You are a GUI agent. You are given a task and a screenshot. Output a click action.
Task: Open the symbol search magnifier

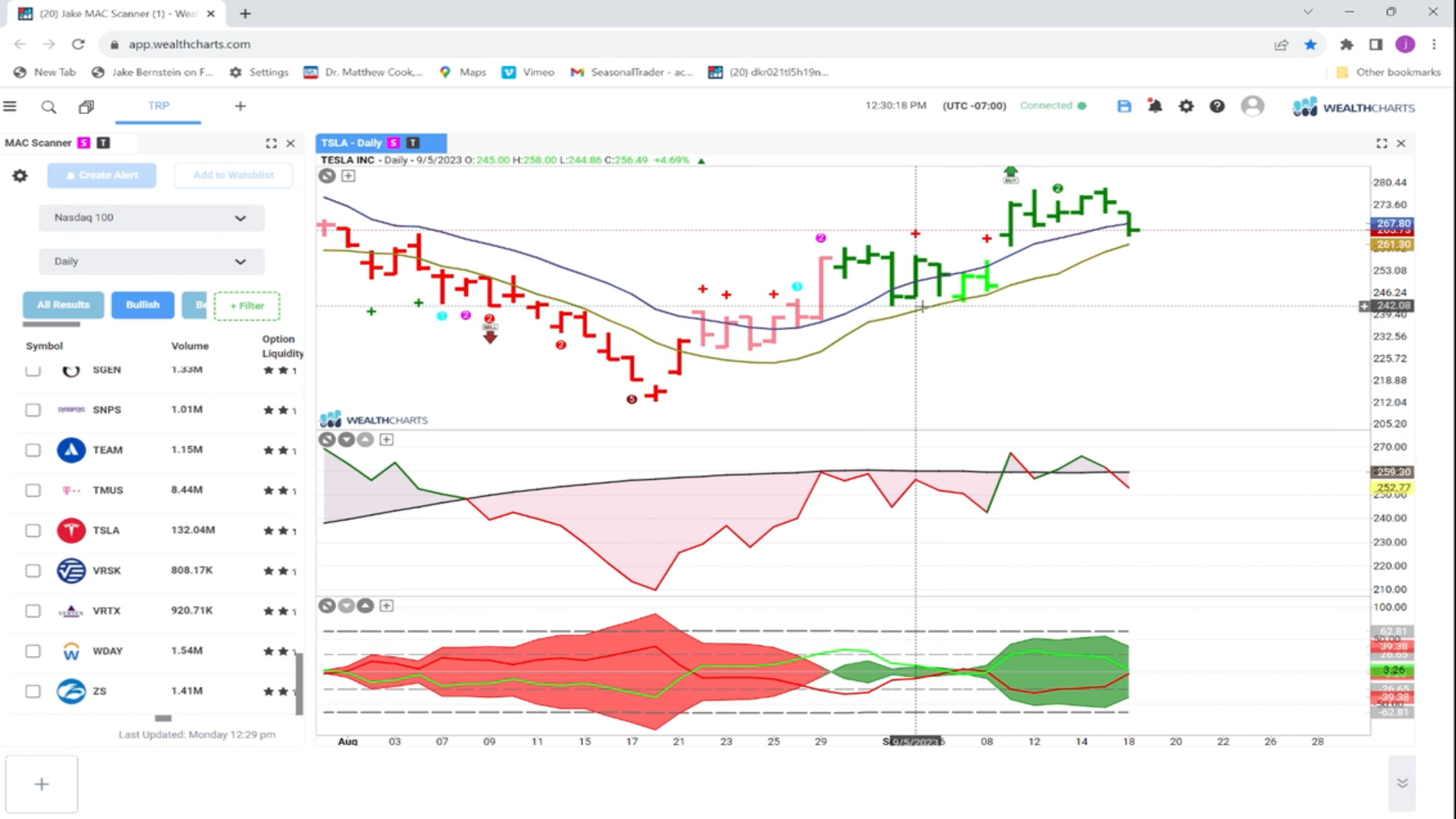pos(49,107)
